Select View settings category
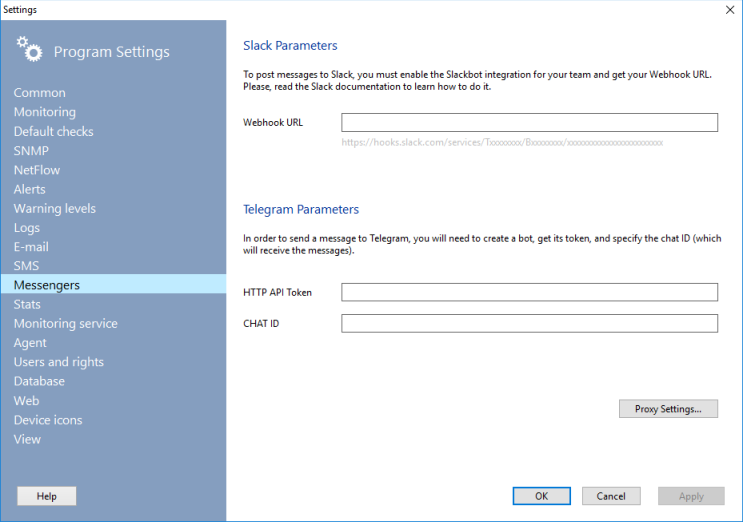Viewport: 743px width, 522px height. 27,439
